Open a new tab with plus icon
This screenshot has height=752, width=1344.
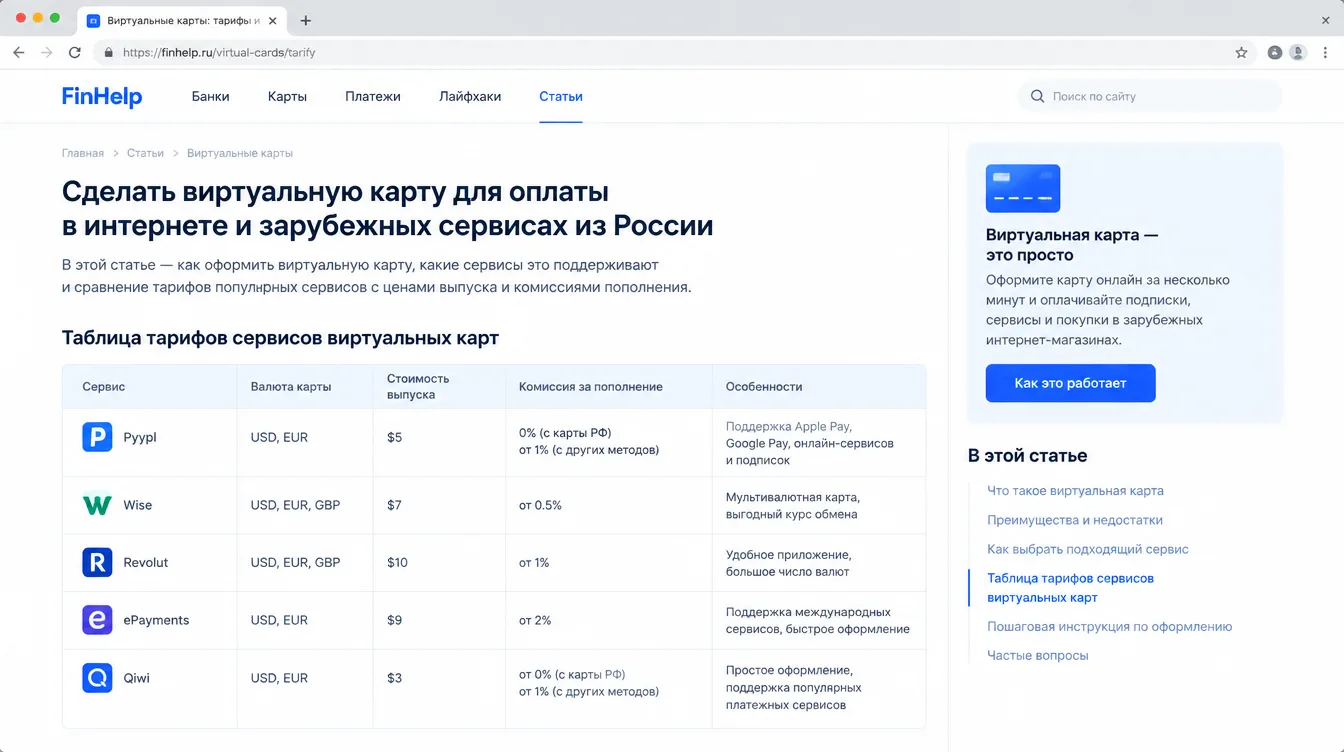pos(306,20)
